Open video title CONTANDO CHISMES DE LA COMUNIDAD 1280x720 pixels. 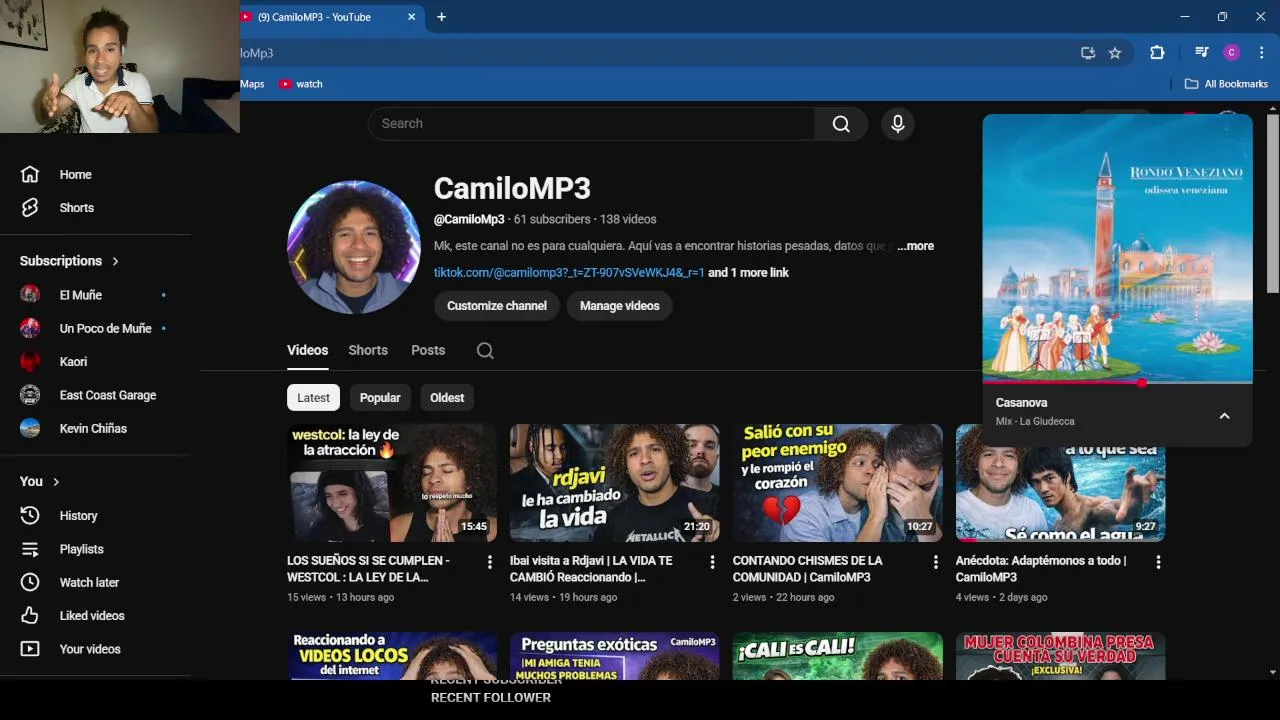pos(808,569)
